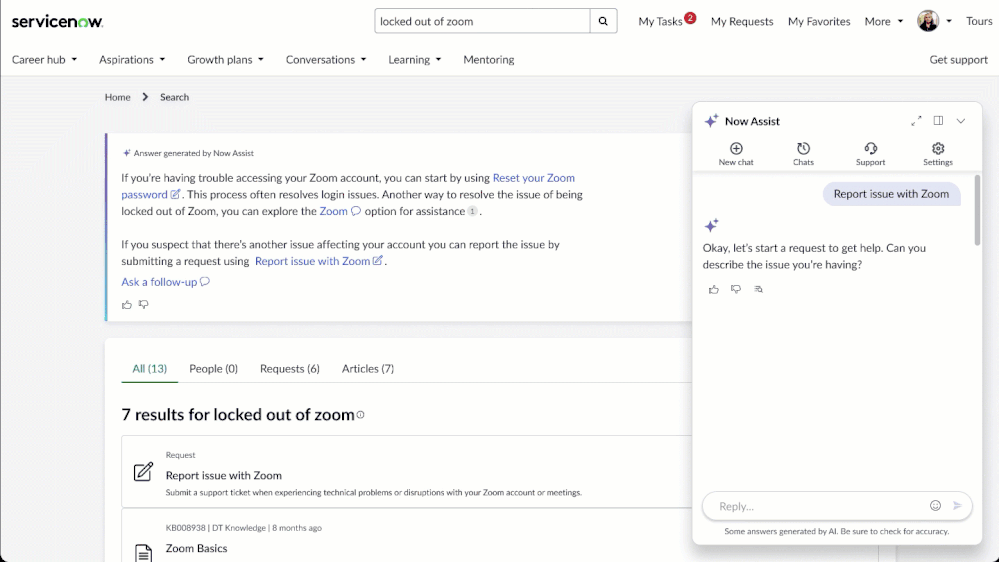Click send arrow in reply box
The width and height of the screenshot is (999, 562).
coord(957,506)
